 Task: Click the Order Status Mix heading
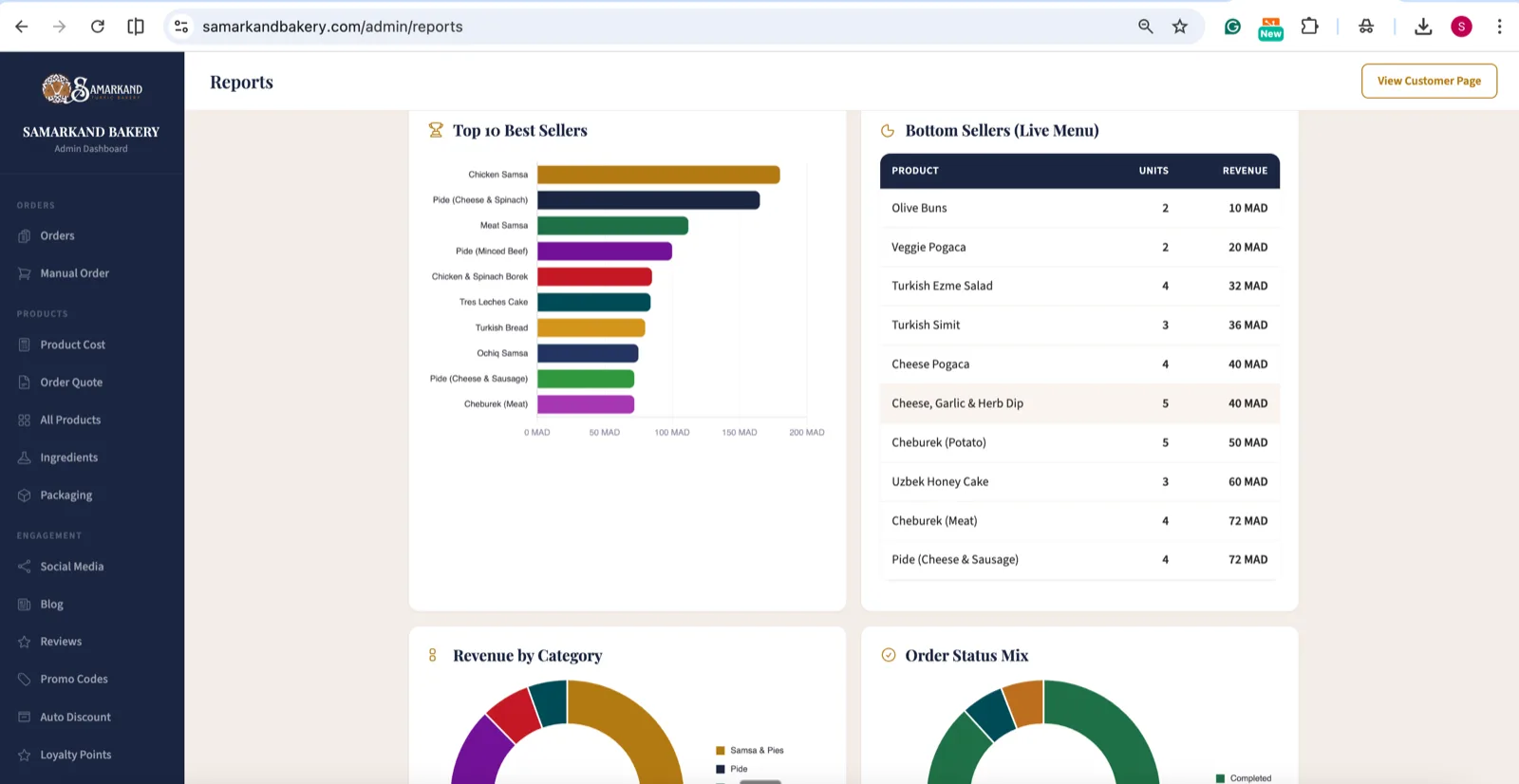point(966,656)
